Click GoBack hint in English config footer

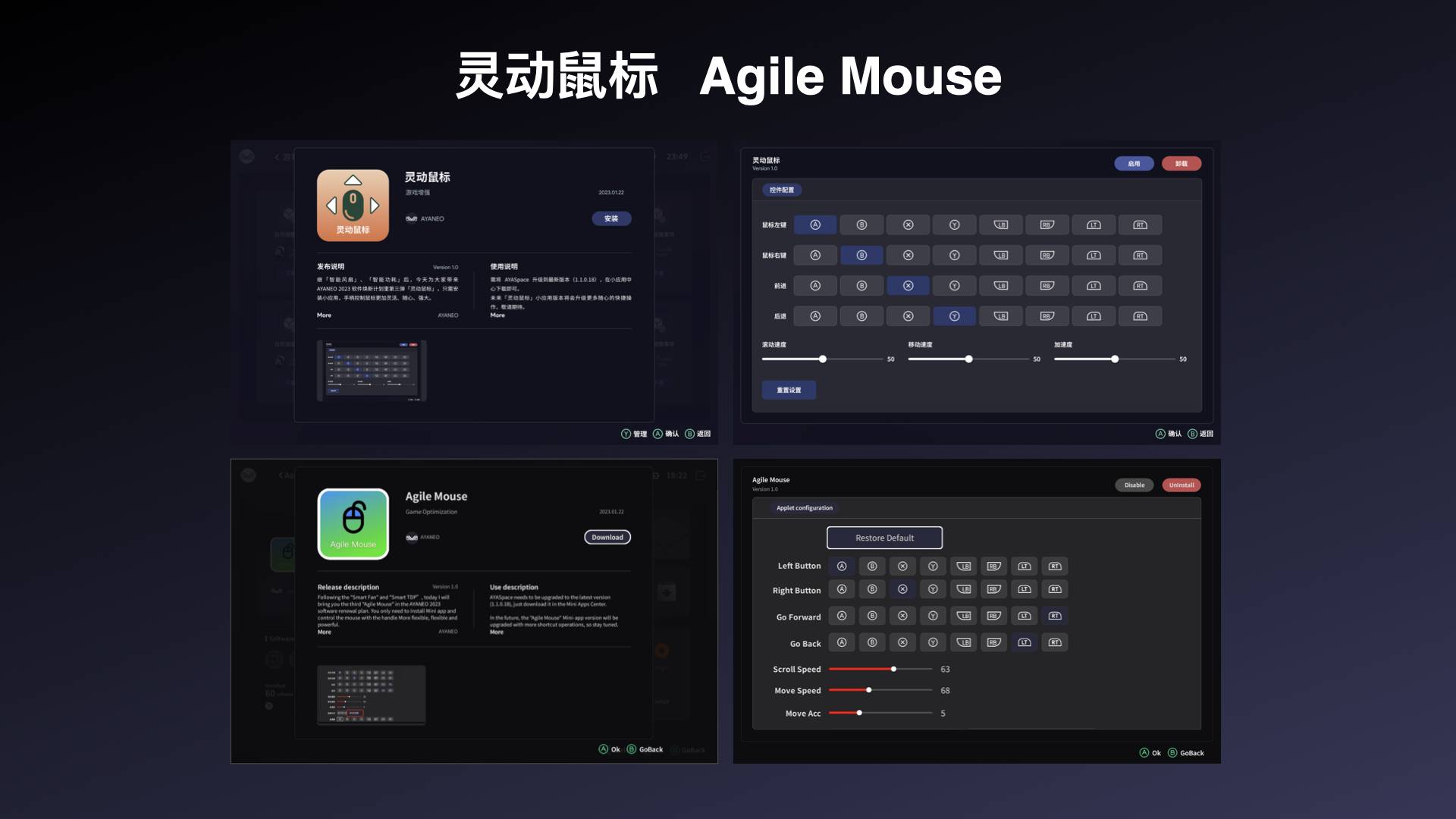coord(1186,753)
